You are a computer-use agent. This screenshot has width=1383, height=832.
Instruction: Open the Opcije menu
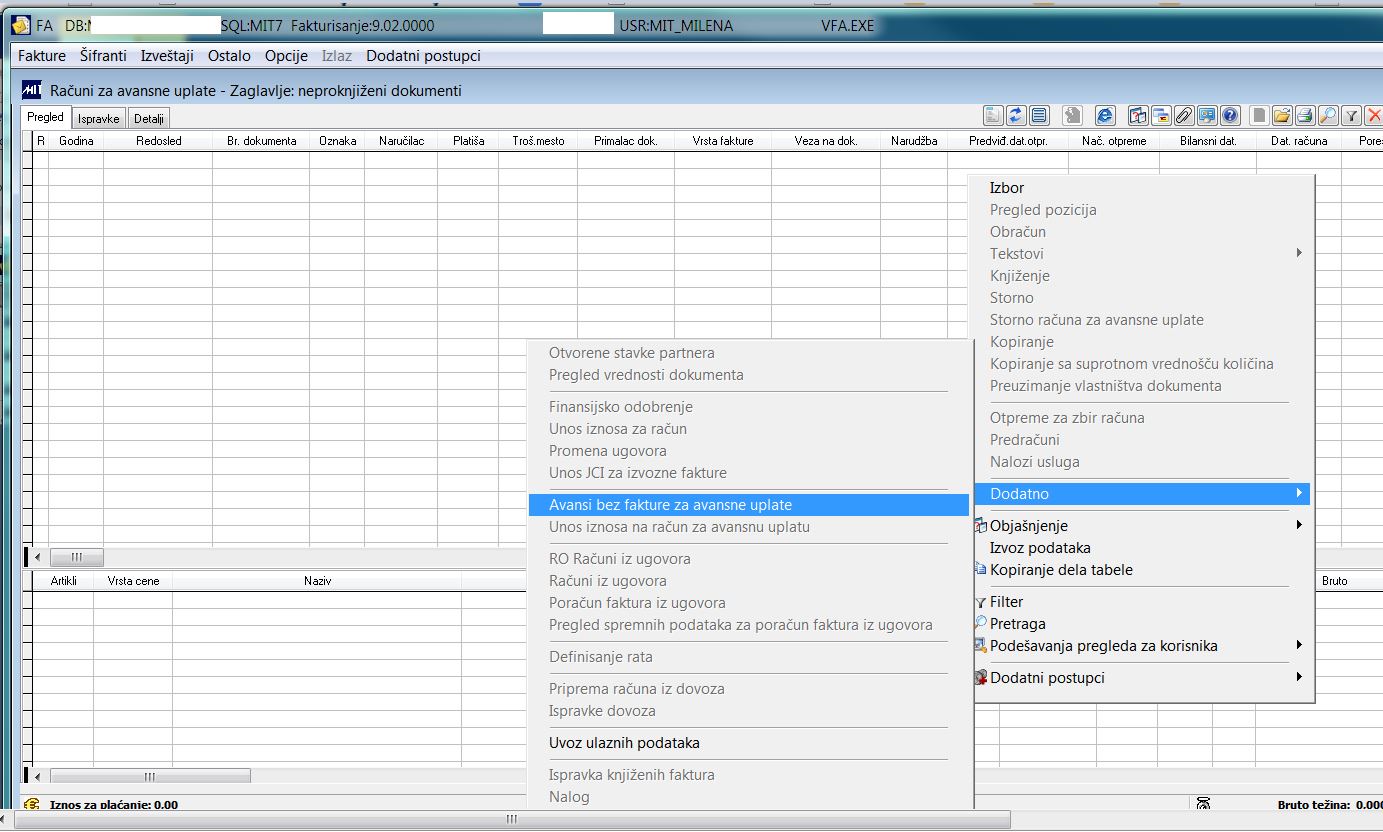286,56
